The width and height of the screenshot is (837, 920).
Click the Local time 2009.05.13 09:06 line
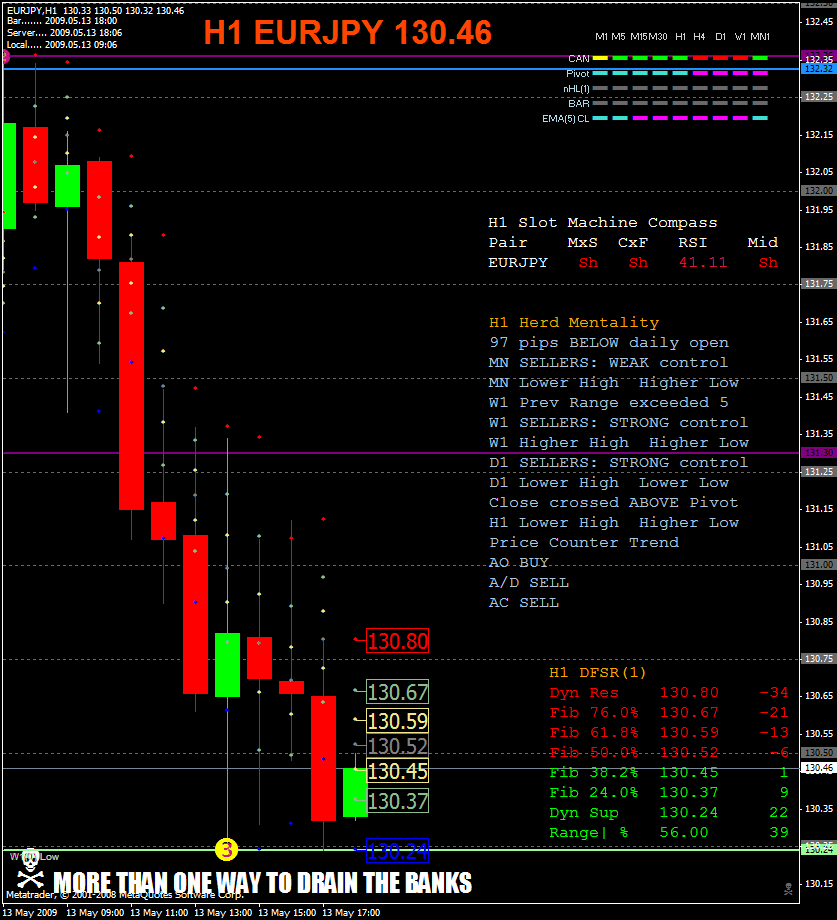(x=62, y=45)
